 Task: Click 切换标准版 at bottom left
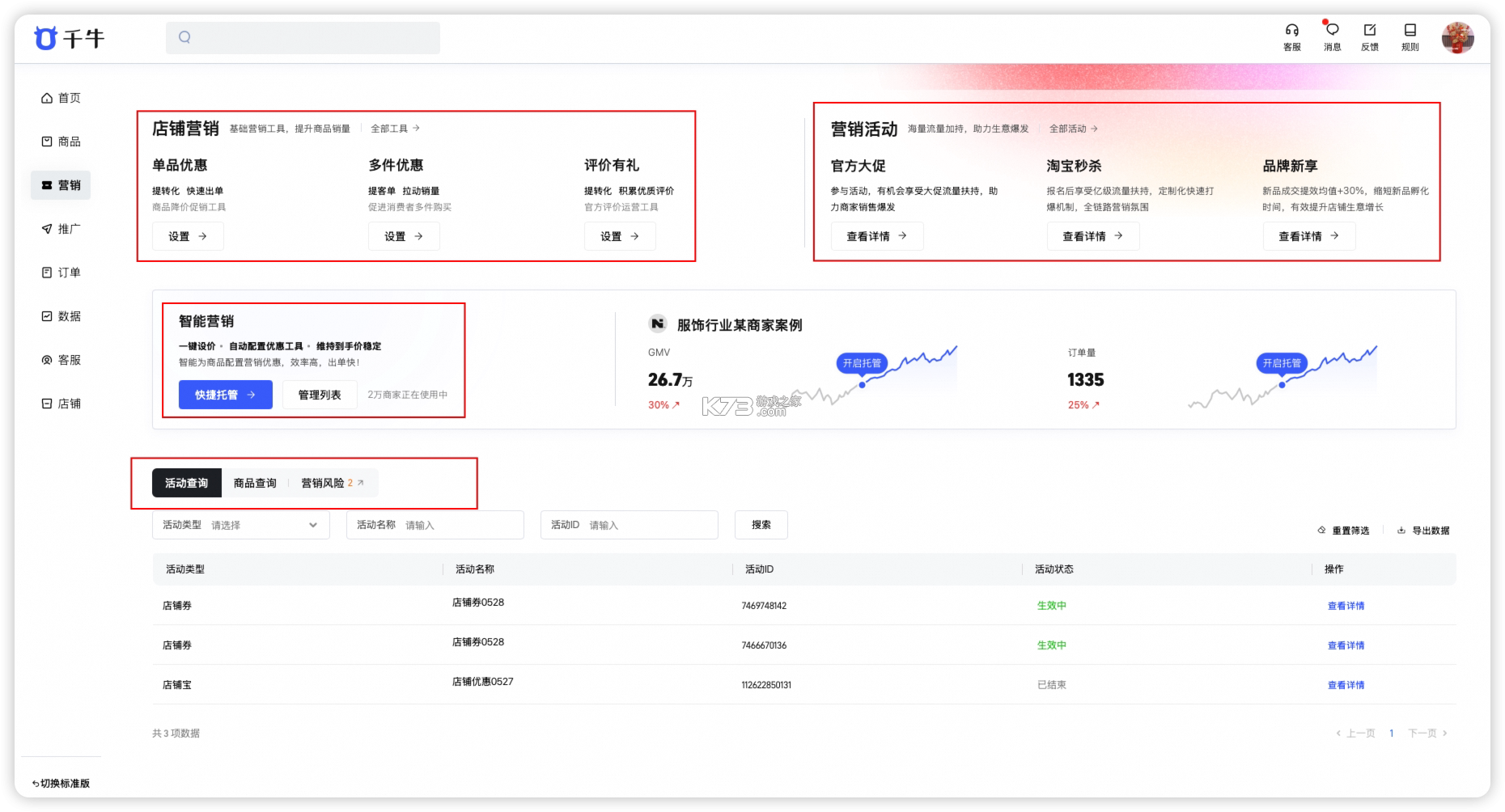[61, 783]
